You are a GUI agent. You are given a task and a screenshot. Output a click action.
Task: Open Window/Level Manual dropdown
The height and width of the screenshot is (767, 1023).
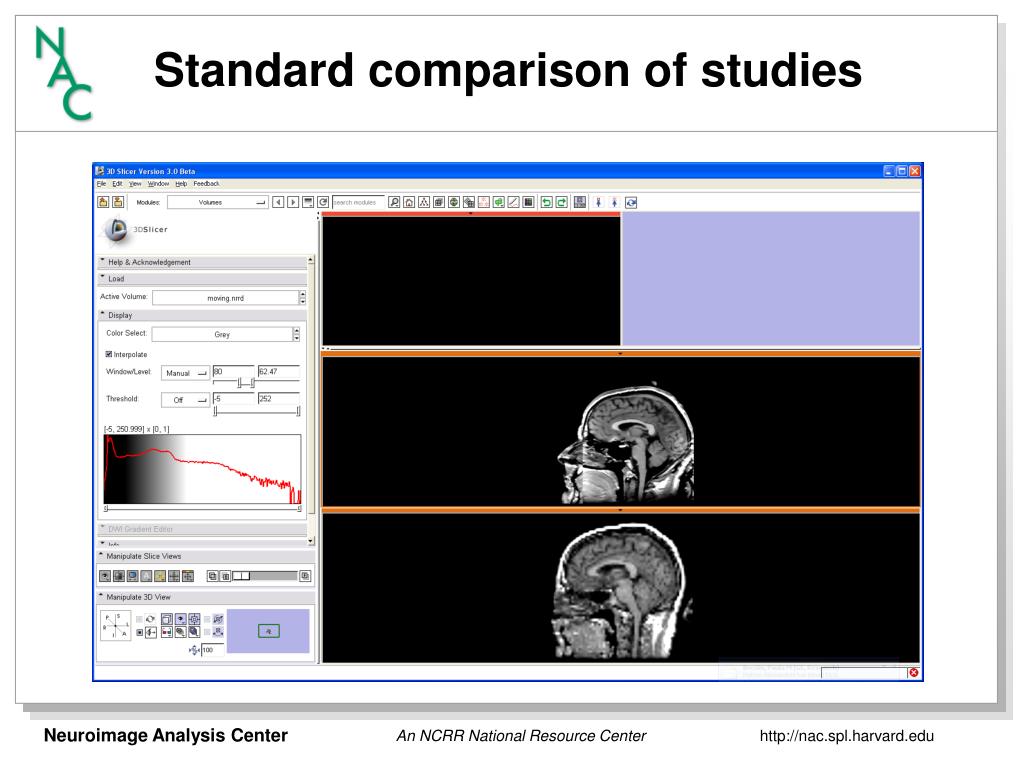coord(185,373)
